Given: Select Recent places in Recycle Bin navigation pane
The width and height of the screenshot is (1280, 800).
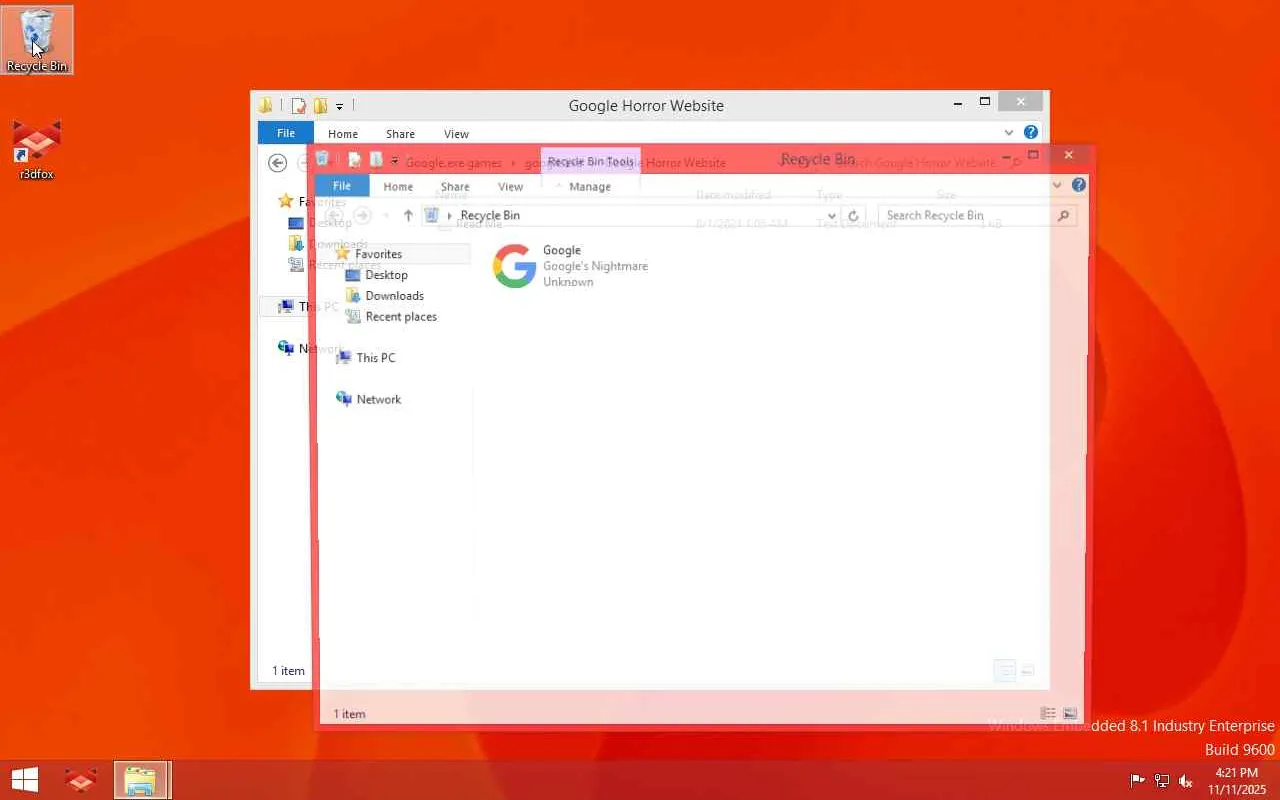Looking at the screenshot, I should coord(401,317).
